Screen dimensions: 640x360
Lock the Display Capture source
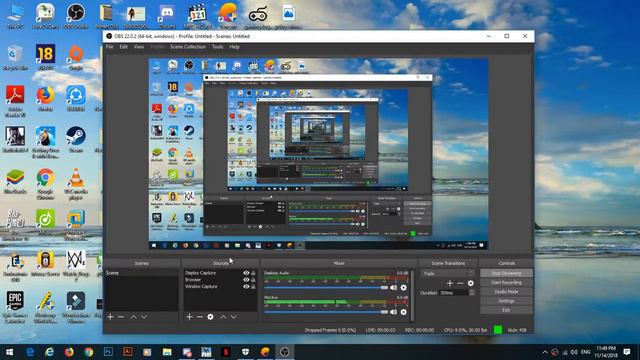tap(253, 273)
